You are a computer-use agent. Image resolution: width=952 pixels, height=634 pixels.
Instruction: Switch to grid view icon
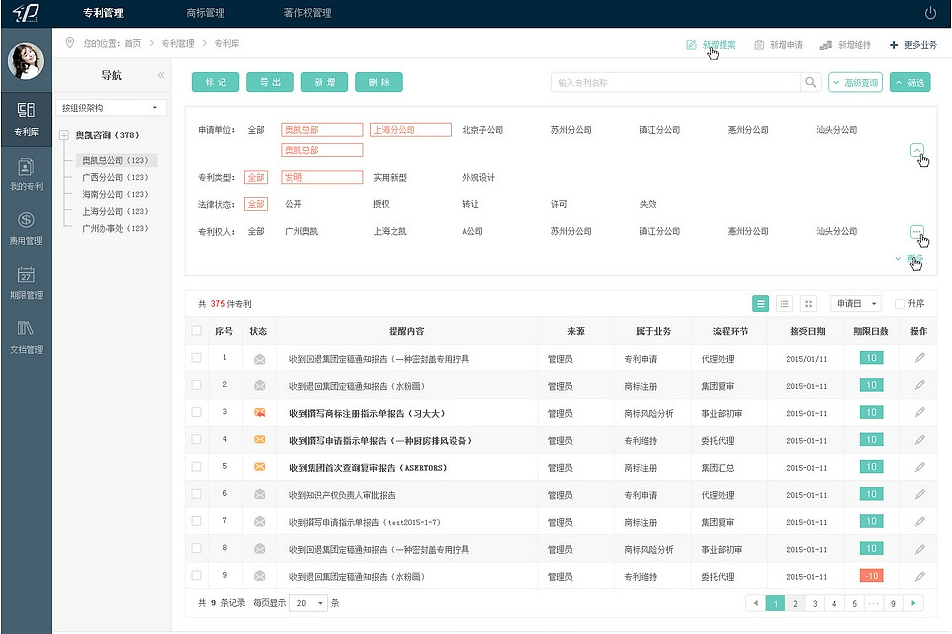809,303
